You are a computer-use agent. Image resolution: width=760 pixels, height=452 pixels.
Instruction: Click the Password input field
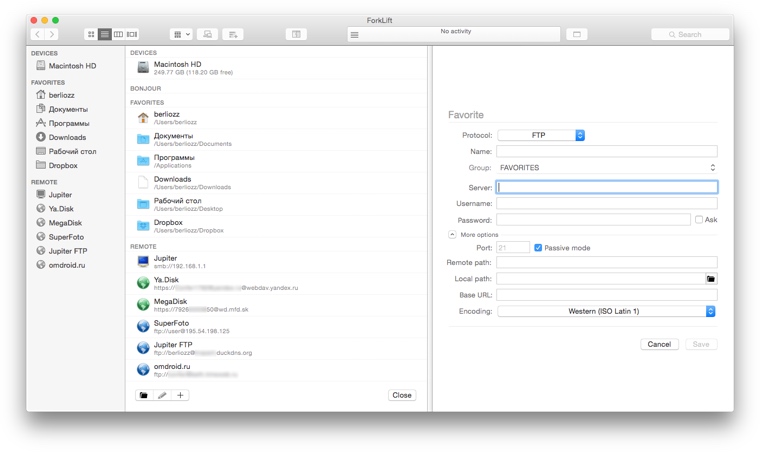[593, 220]
